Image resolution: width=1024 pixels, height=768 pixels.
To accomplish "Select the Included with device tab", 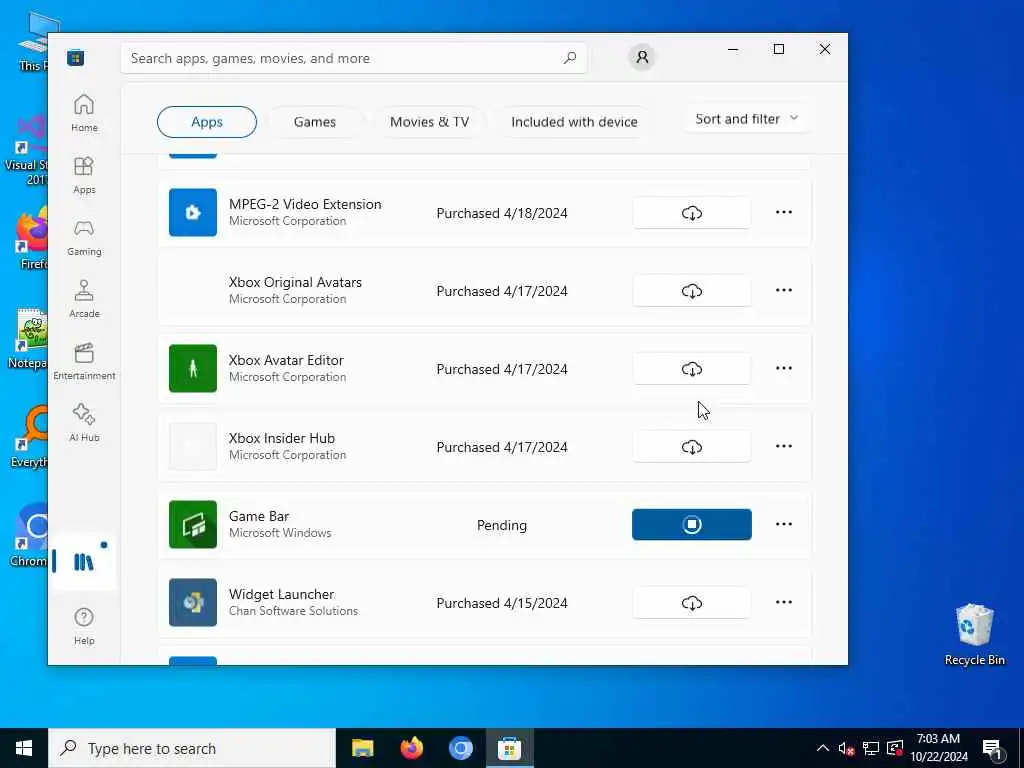I will 574,122.
